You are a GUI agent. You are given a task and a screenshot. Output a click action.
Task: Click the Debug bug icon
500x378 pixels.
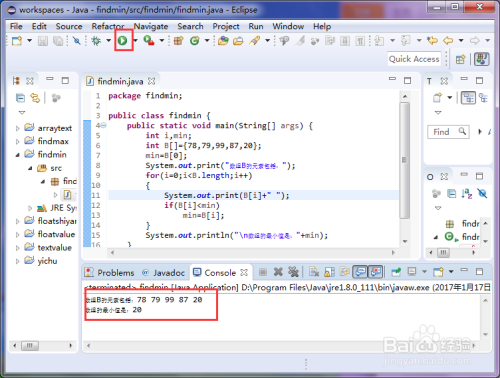pos(96,41)
